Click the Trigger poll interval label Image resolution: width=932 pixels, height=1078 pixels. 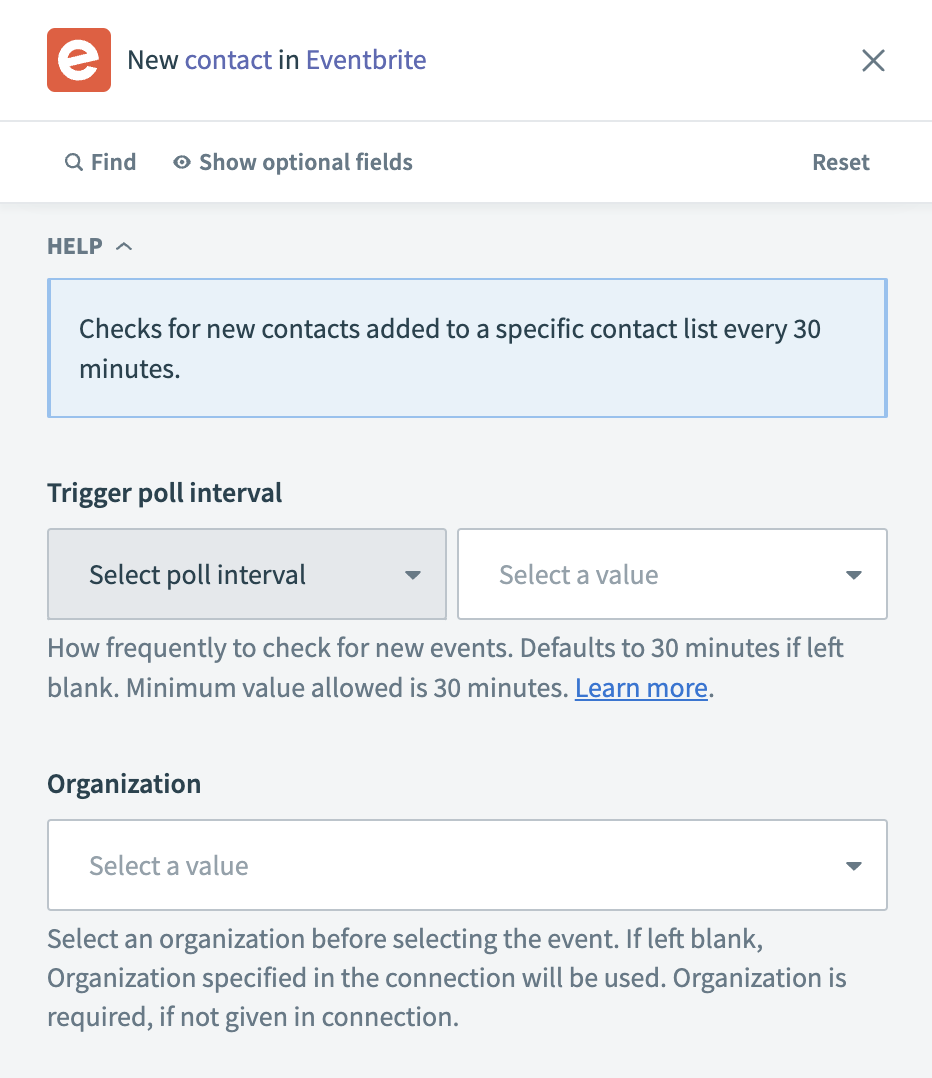coord(165,493)
